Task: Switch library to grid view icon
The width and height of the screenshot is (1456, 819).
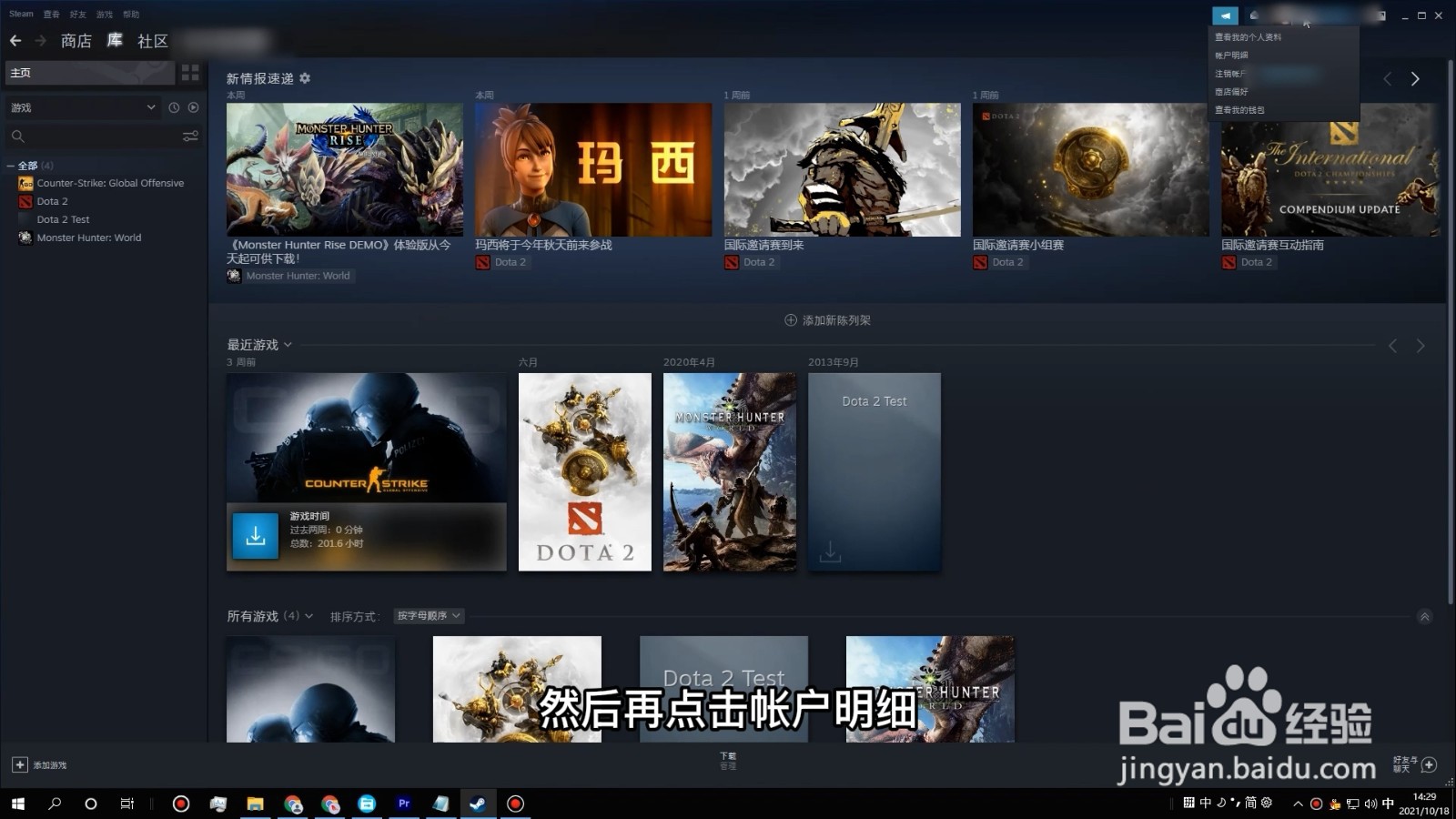Action: pos(190,73)
